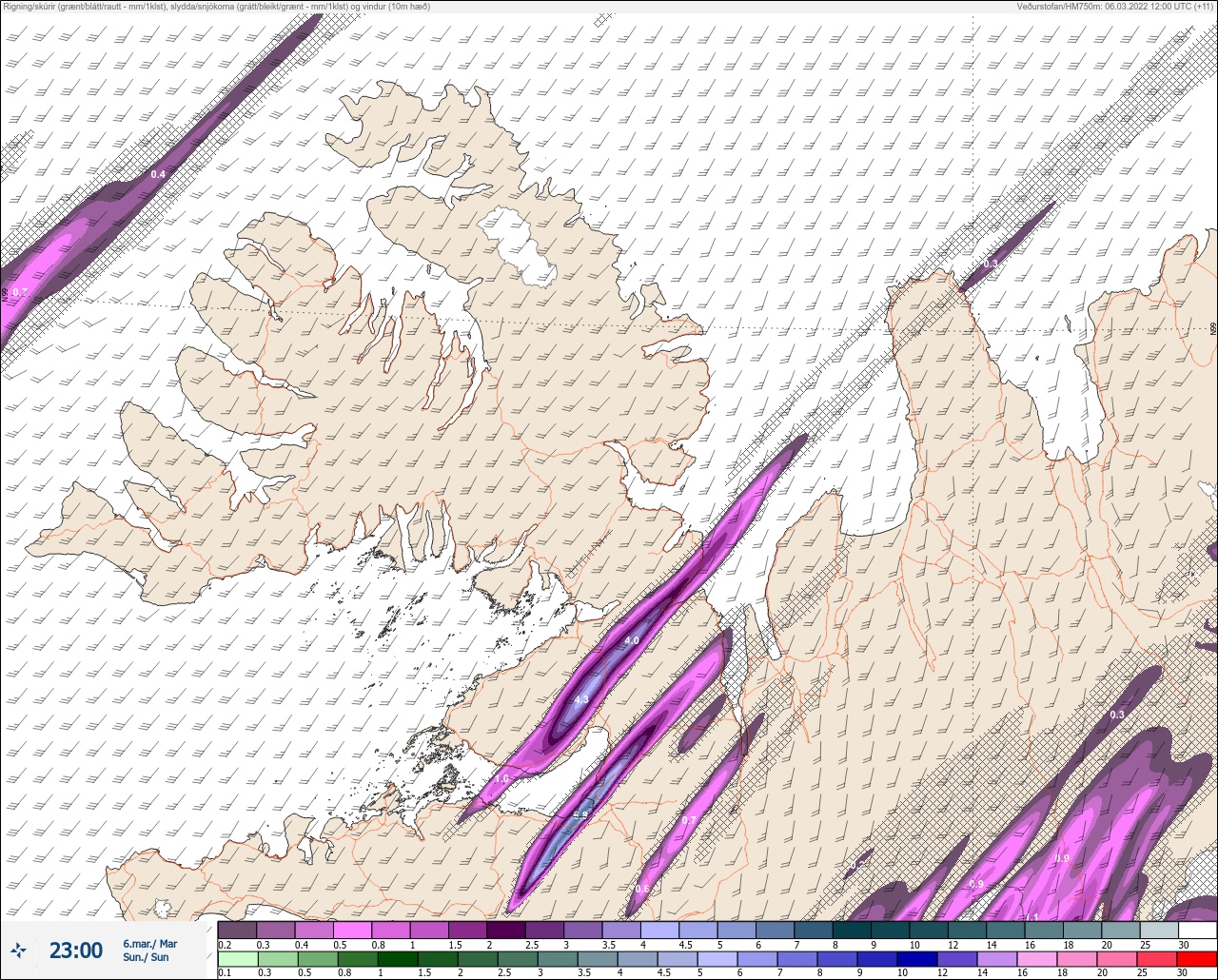Click the 23:00 forecast time label
1218x980 pixels.
(x=76, y=950)
